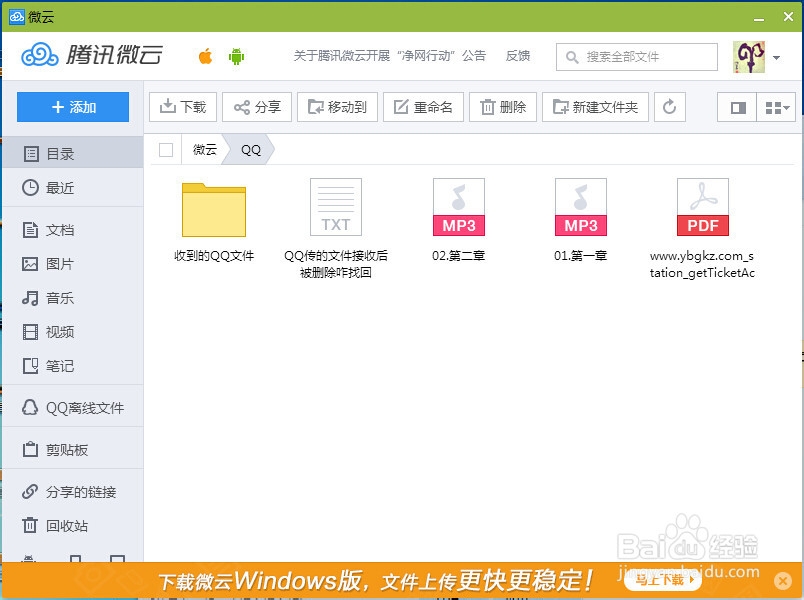Image resolution: width=804 pixels, height=600 pixels.
Task: Tick the select-all checkbox beside breadcrumb
Action: coord(166,150)
